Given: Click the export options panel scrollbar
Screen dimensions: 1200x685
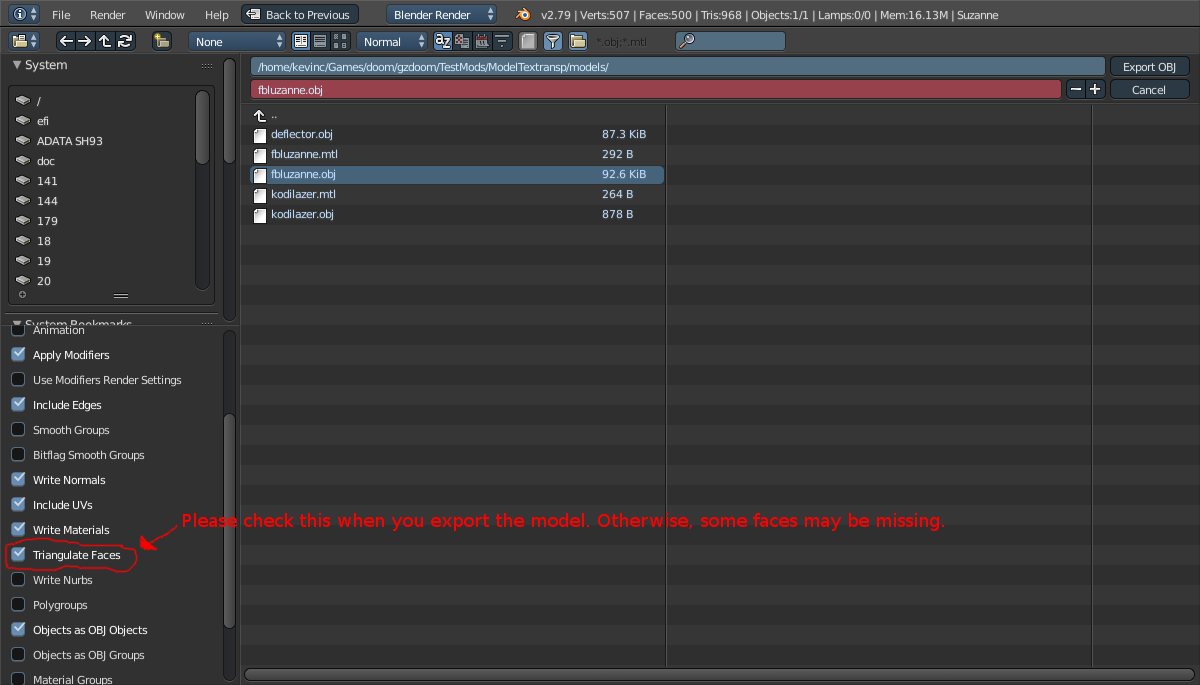Looking at the screenshot, I should (229, 520).
